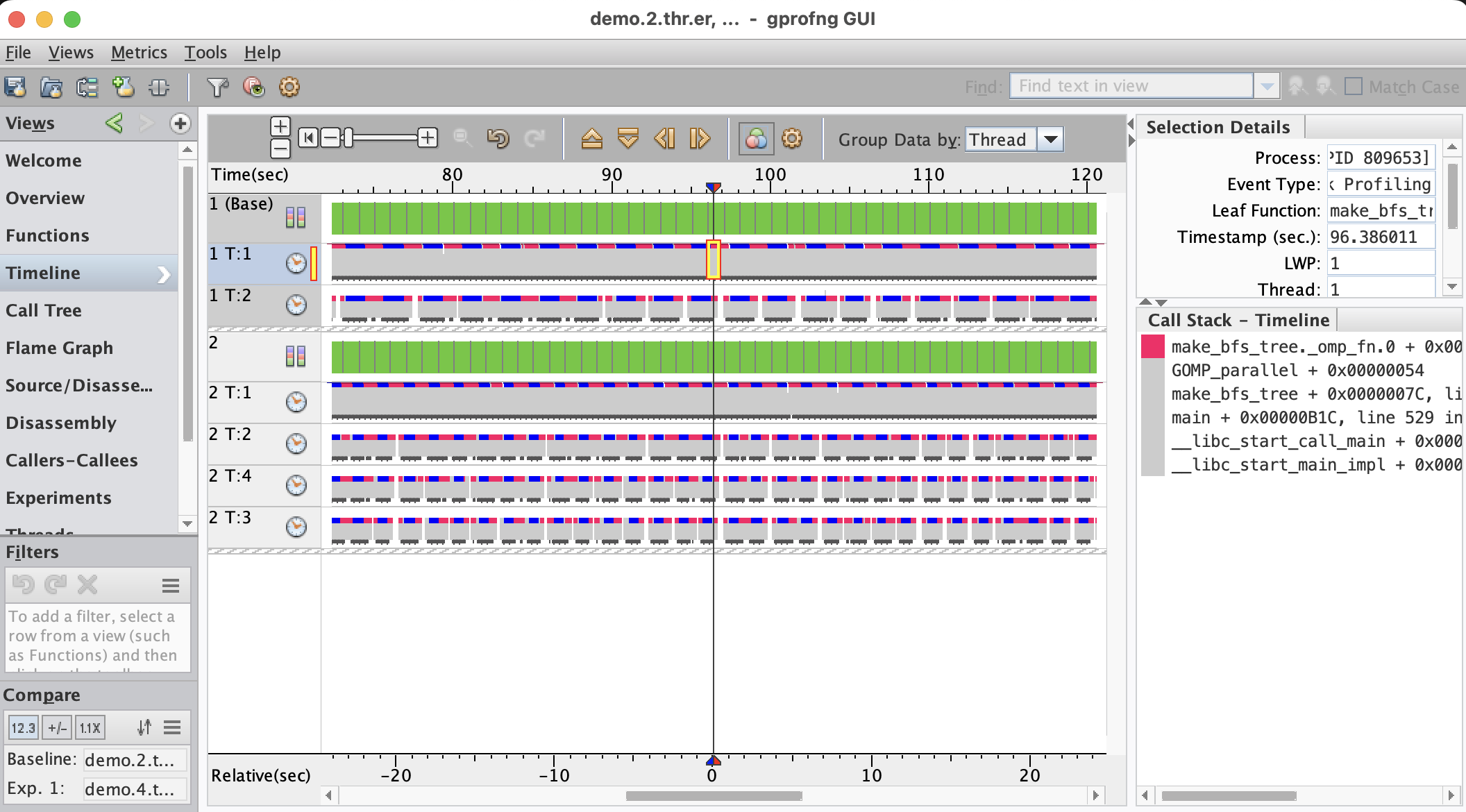Toggle delta compare mode +/- button

[x=57, y=727]
